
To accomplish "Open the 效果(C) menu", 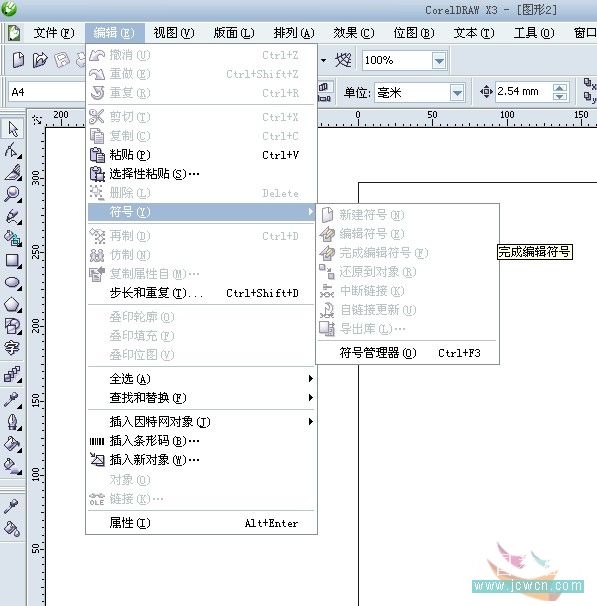I will tap(354, 33).
